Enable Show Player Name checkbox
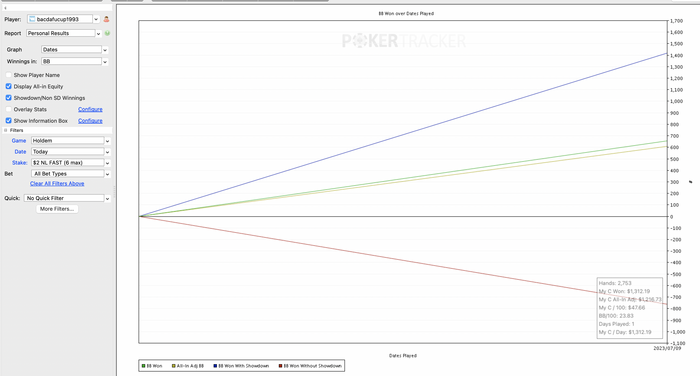This screenshot has width=700, height=376. 8,75
